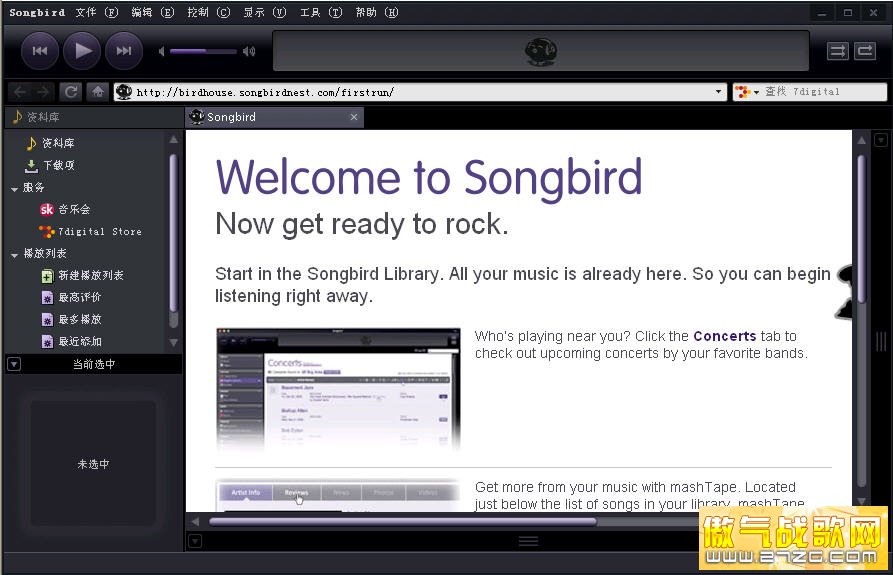
Task: Click the mashTape screenshot thumbnail
Action: 338,496
